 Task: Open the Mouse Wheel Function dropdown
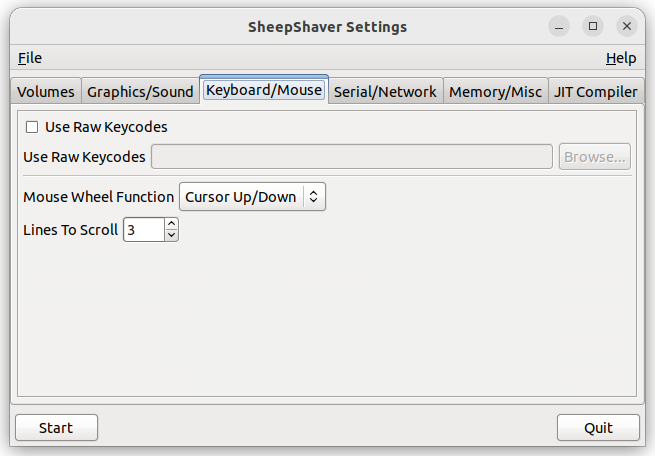(252, 197)
